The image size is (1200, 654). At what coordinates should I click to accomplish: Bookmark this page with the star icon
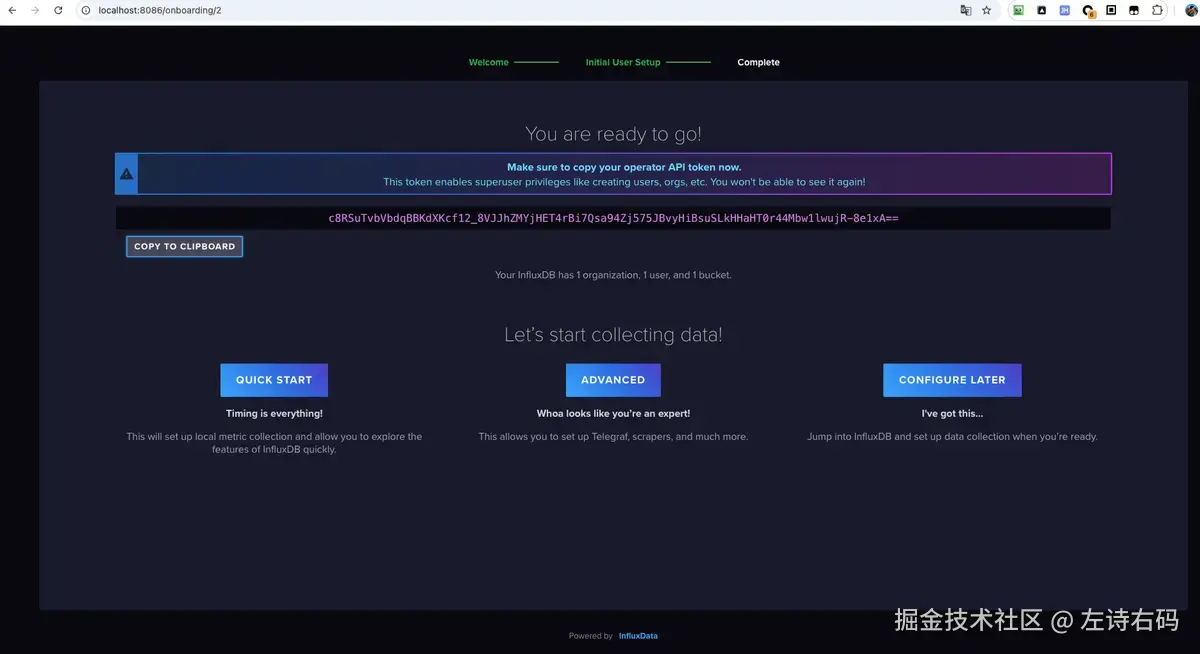987,10
